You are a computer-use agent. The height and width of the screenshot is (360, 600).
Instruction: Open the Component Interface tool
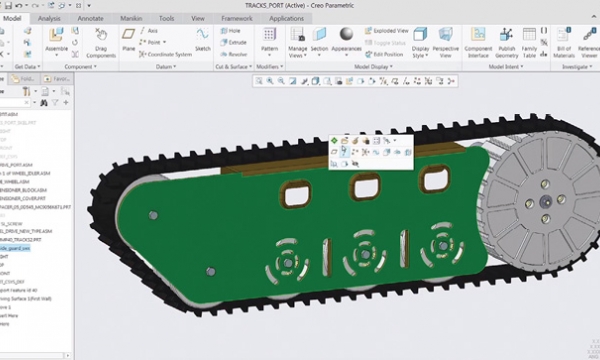478,42
